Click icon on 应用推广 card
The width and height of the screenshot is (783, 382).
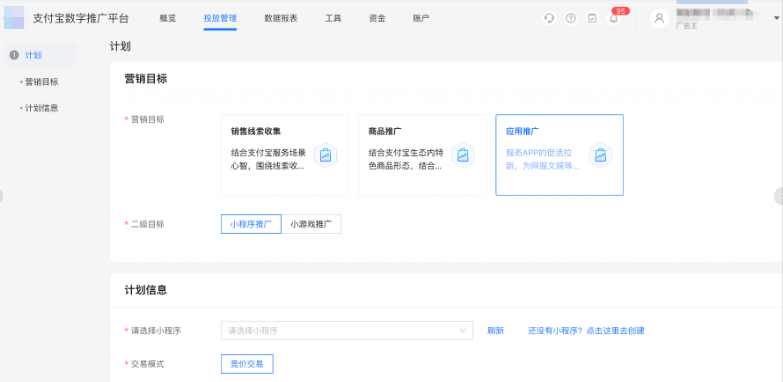coord(600,155)
